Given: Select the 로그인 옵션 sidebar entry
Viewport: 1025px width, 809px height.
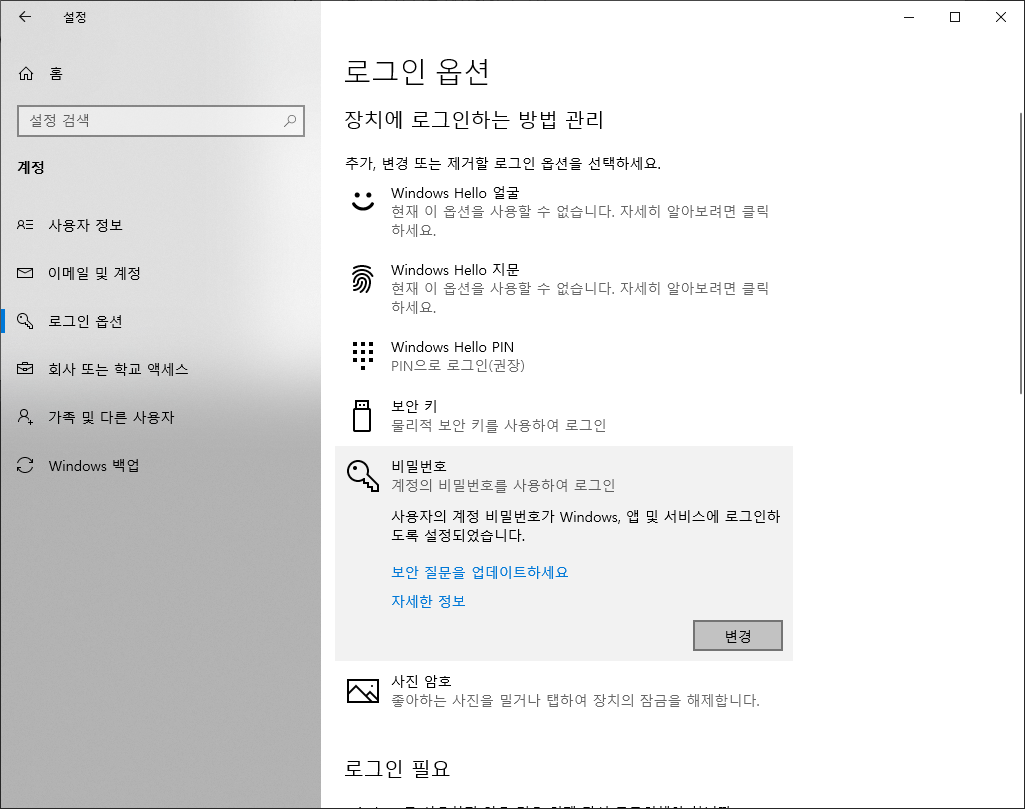Looking at the screenshot, I should tap(160, 321).
